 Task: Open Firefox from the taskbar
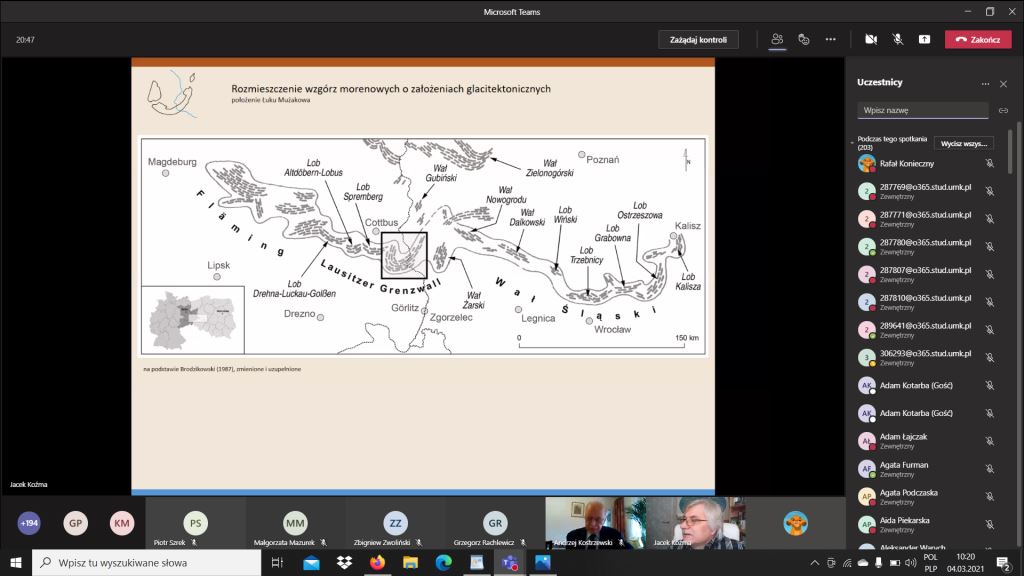(377, 563)
